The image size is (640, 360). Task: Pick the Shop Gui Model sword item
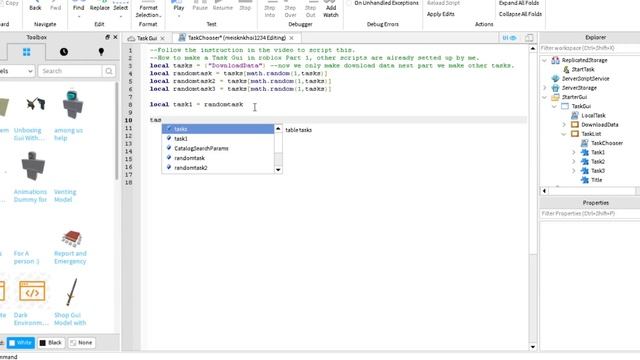pyautogui.click(x=70, y=302)
